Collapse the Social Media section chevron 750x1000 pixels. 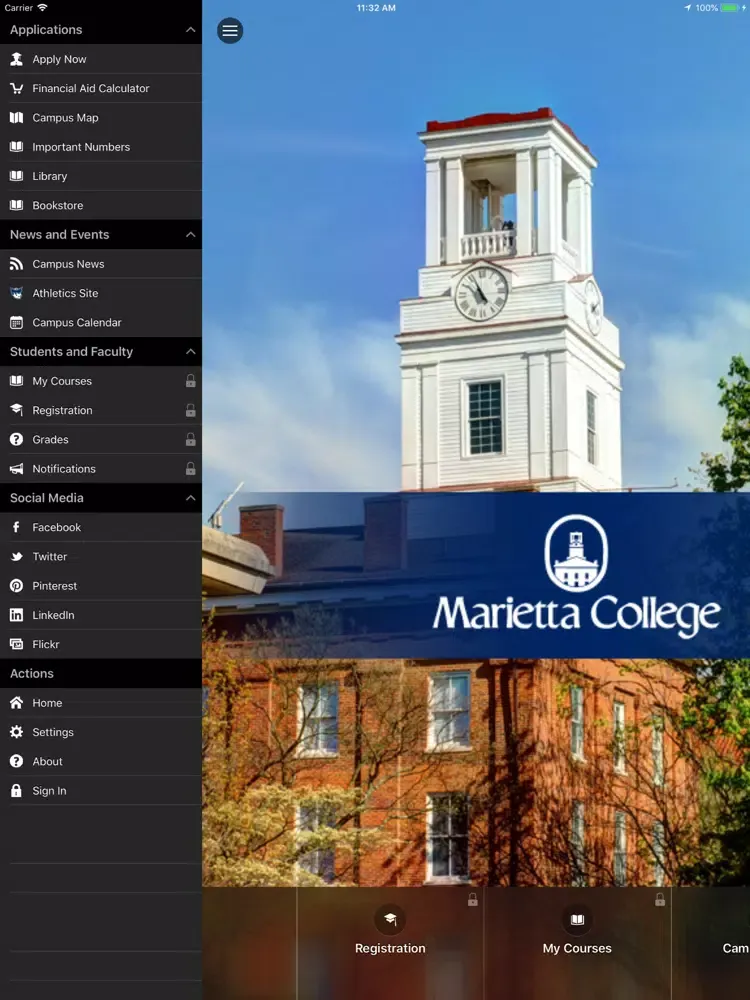pos(190,498)
